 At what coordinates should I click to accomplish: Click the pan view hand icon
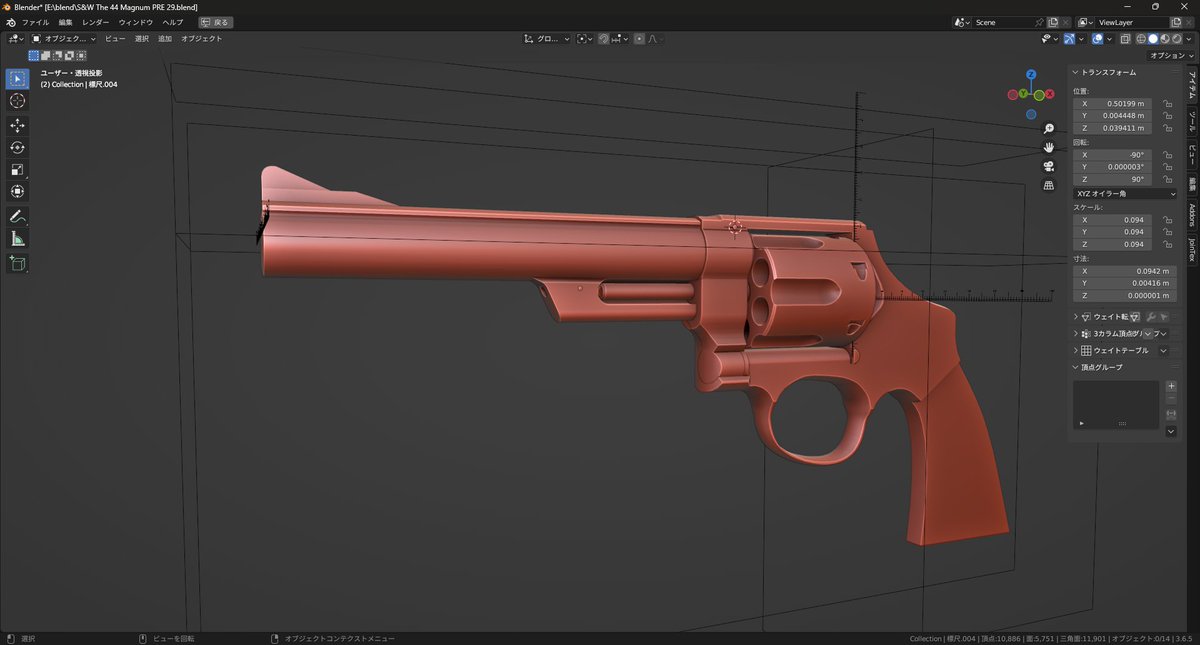(x=1049, y=147)
